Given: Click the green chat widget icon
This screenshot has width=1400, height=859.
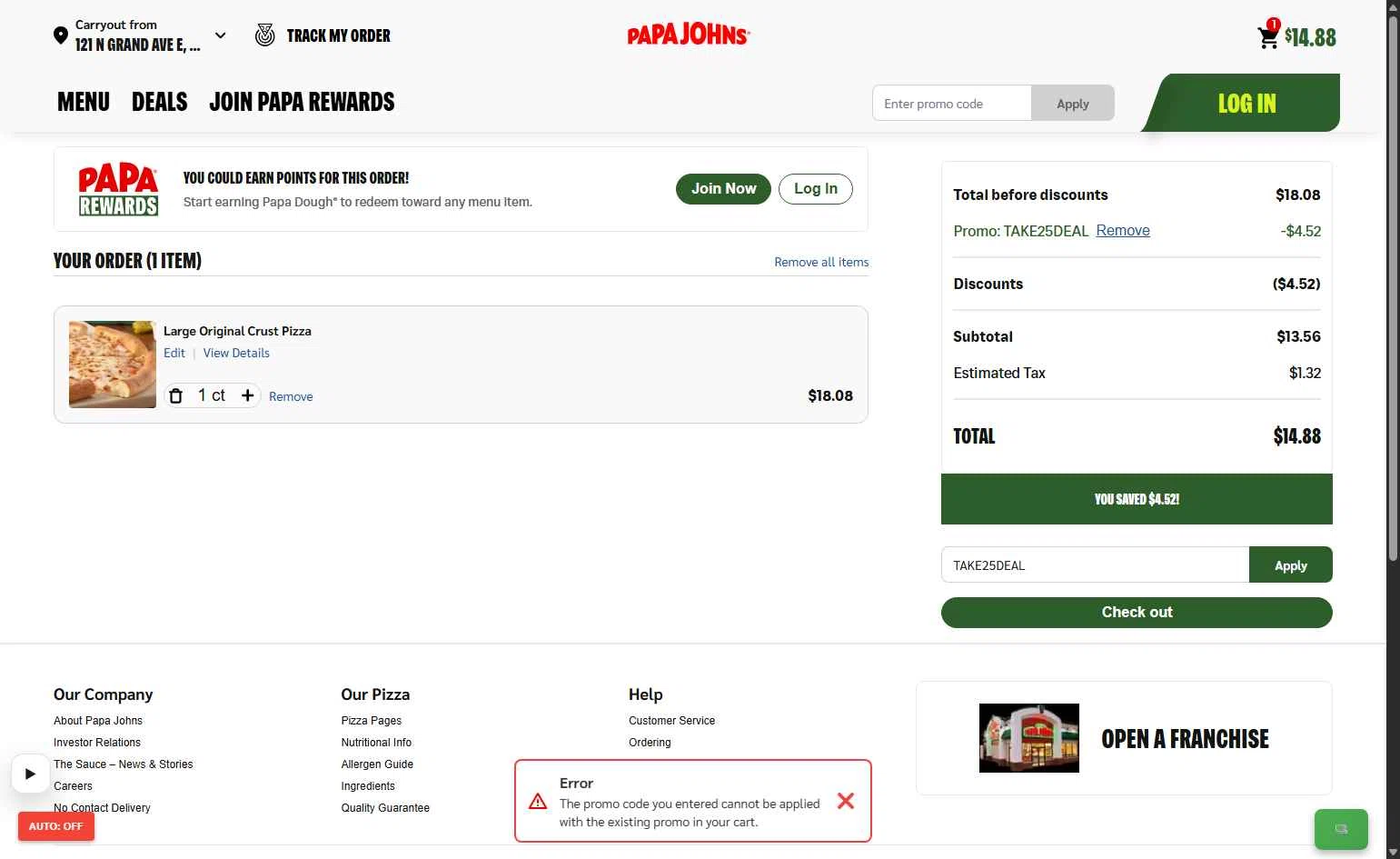Looking at the screenshot, I should tap(1341, 829).
